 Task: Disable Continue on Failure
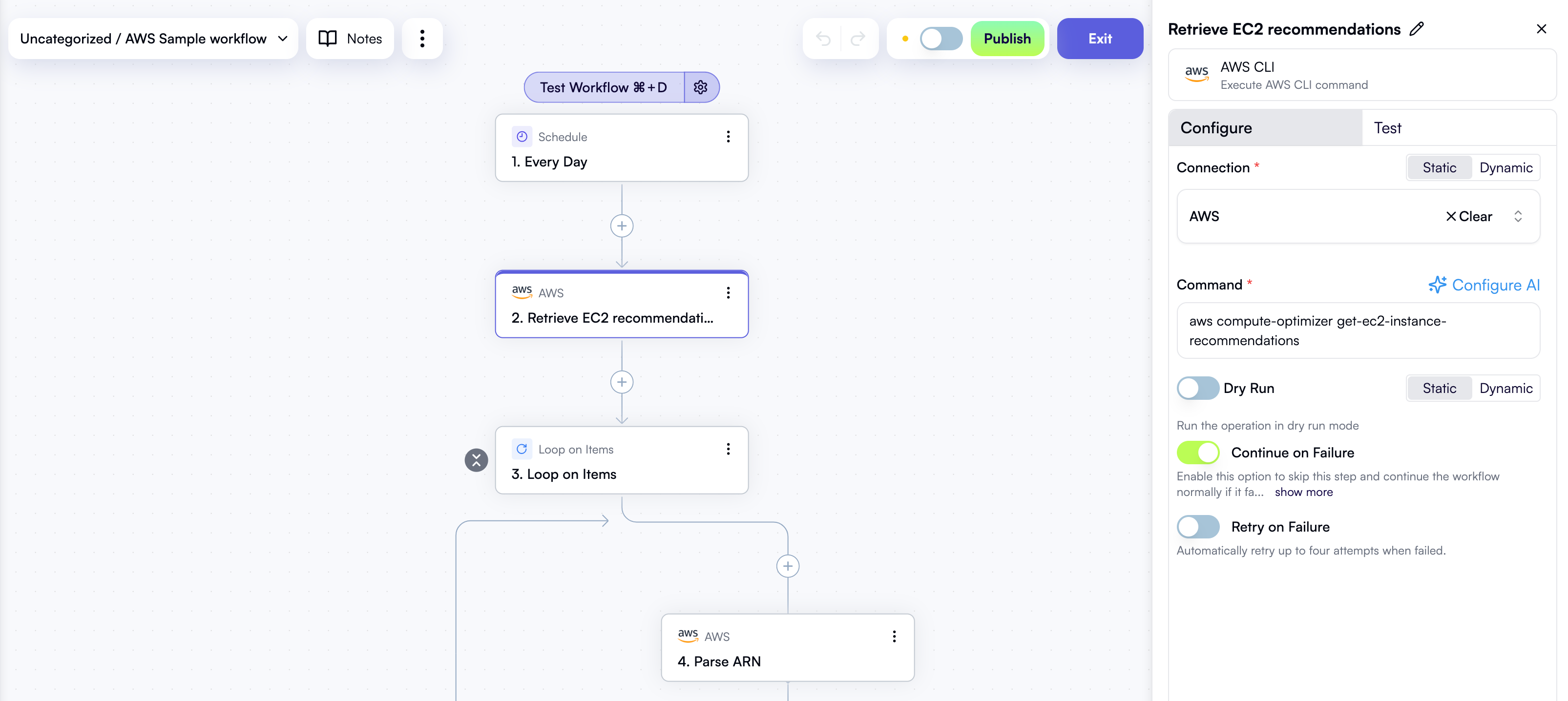click(1198, 452)
